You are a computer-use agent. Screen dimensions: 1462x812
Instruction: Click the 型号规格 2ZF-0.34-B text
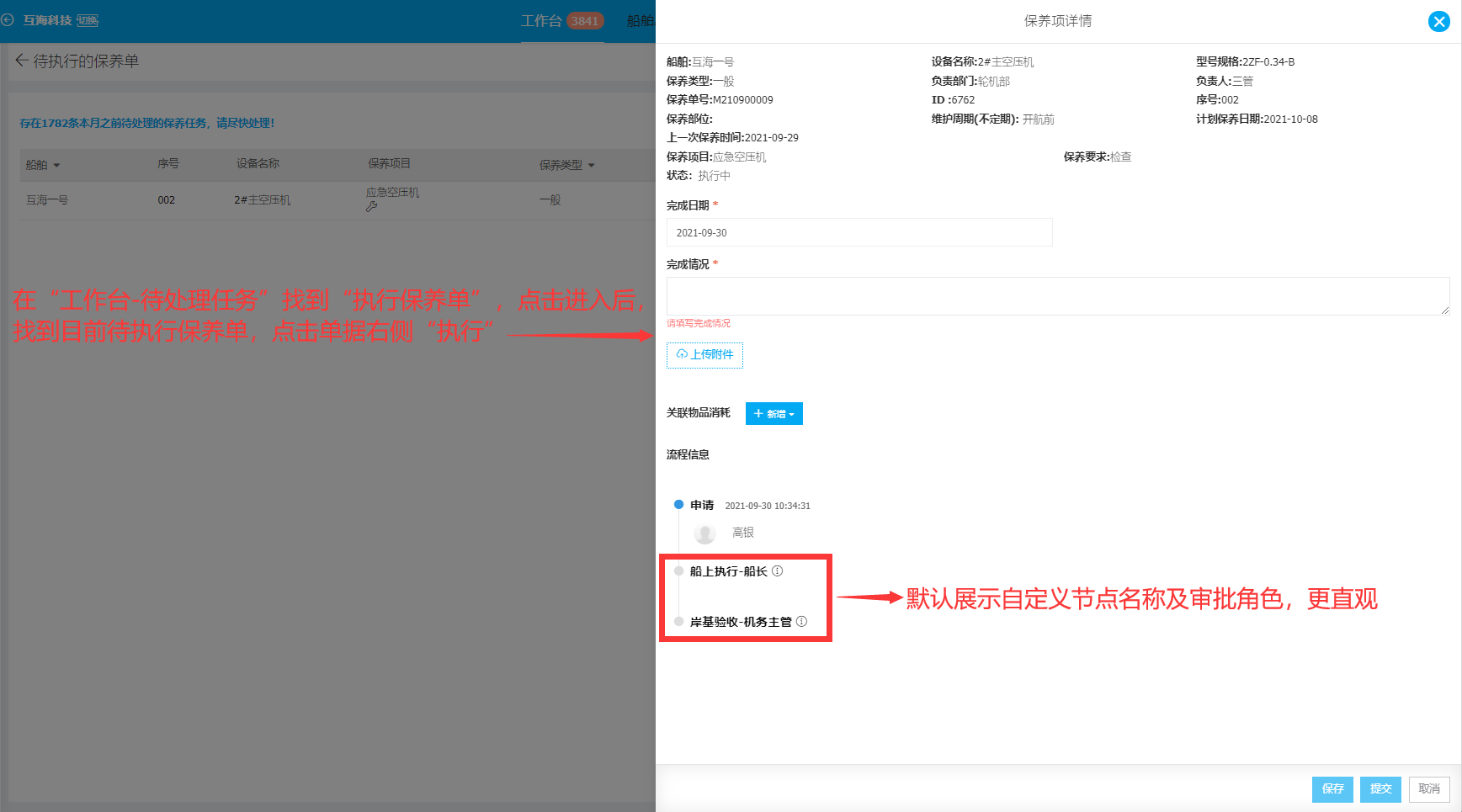point(1246,62)
